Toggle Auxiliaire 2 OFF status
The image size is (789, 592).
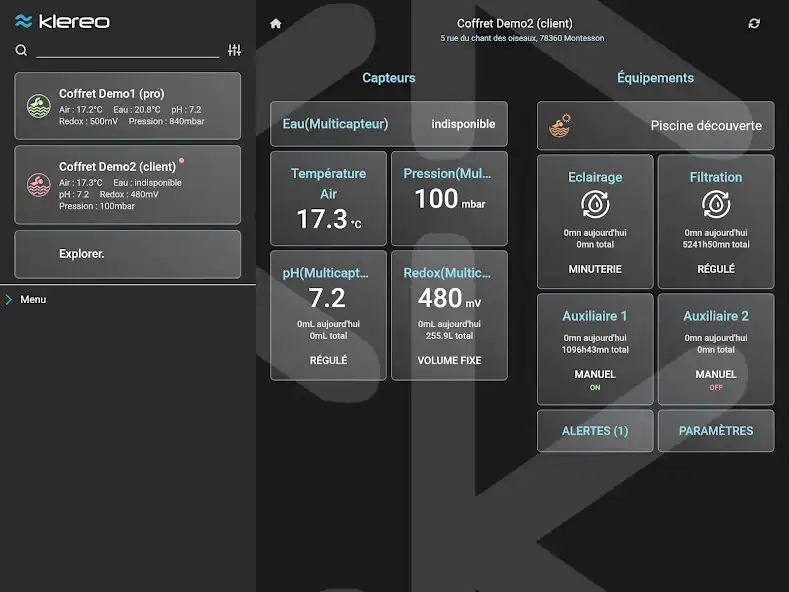tap(716, 388)
